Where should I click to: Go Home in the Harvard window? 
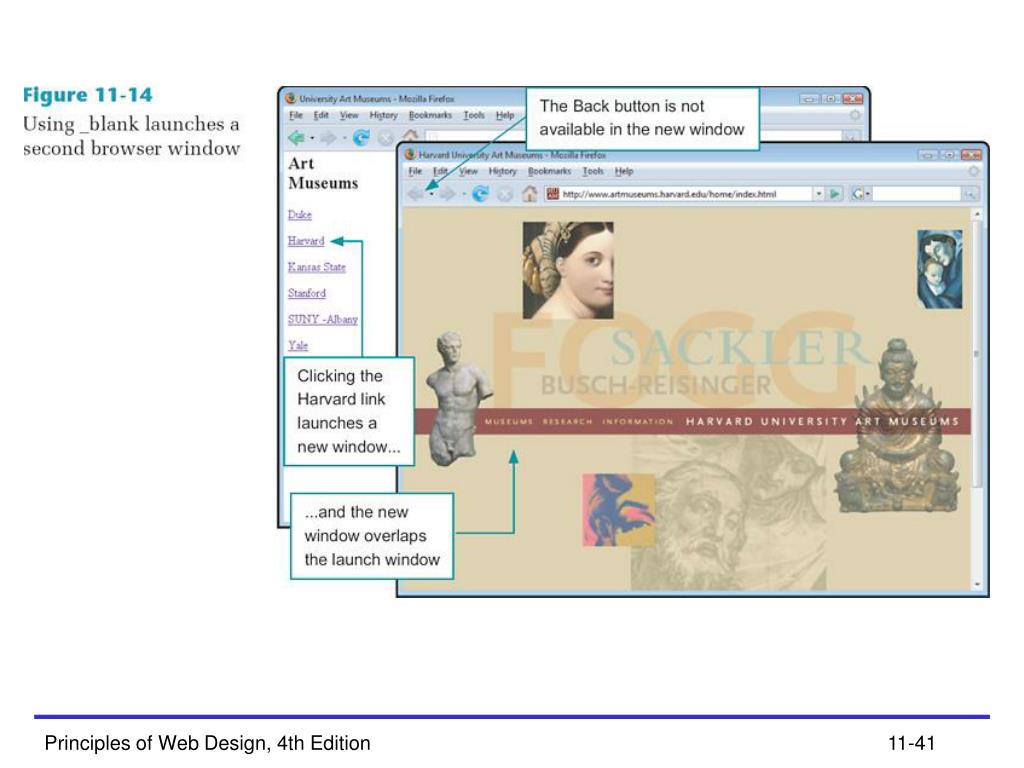point(529,193)
